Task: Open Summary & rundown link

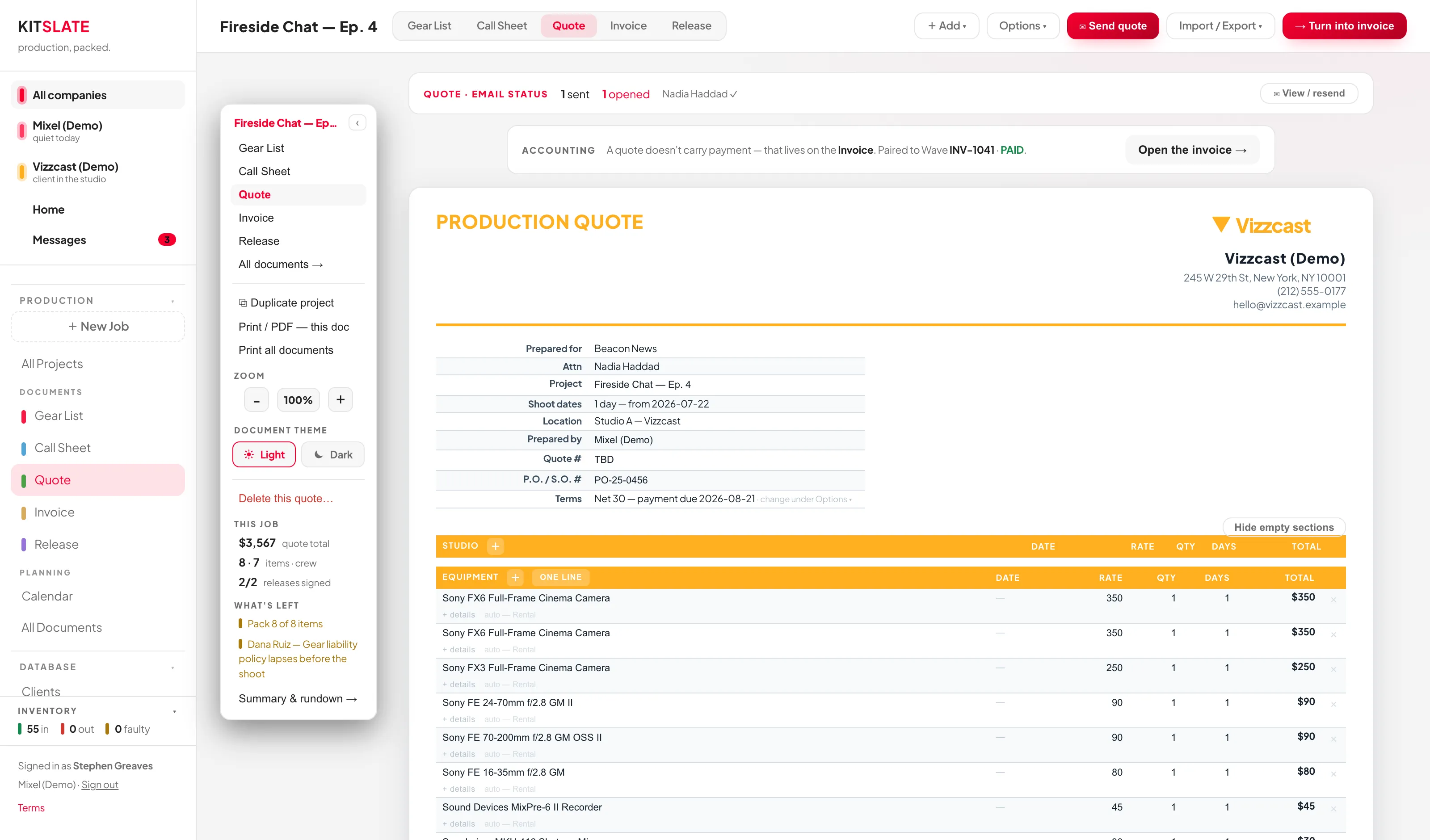Action: 297,699
